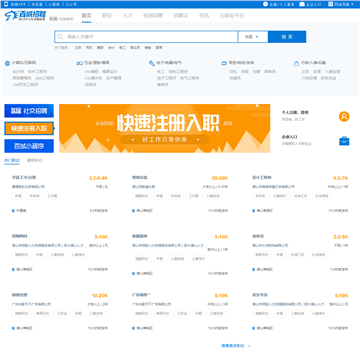Click the 百城APP link in the top bar
The image size is (360, 360).
(18, 4)
